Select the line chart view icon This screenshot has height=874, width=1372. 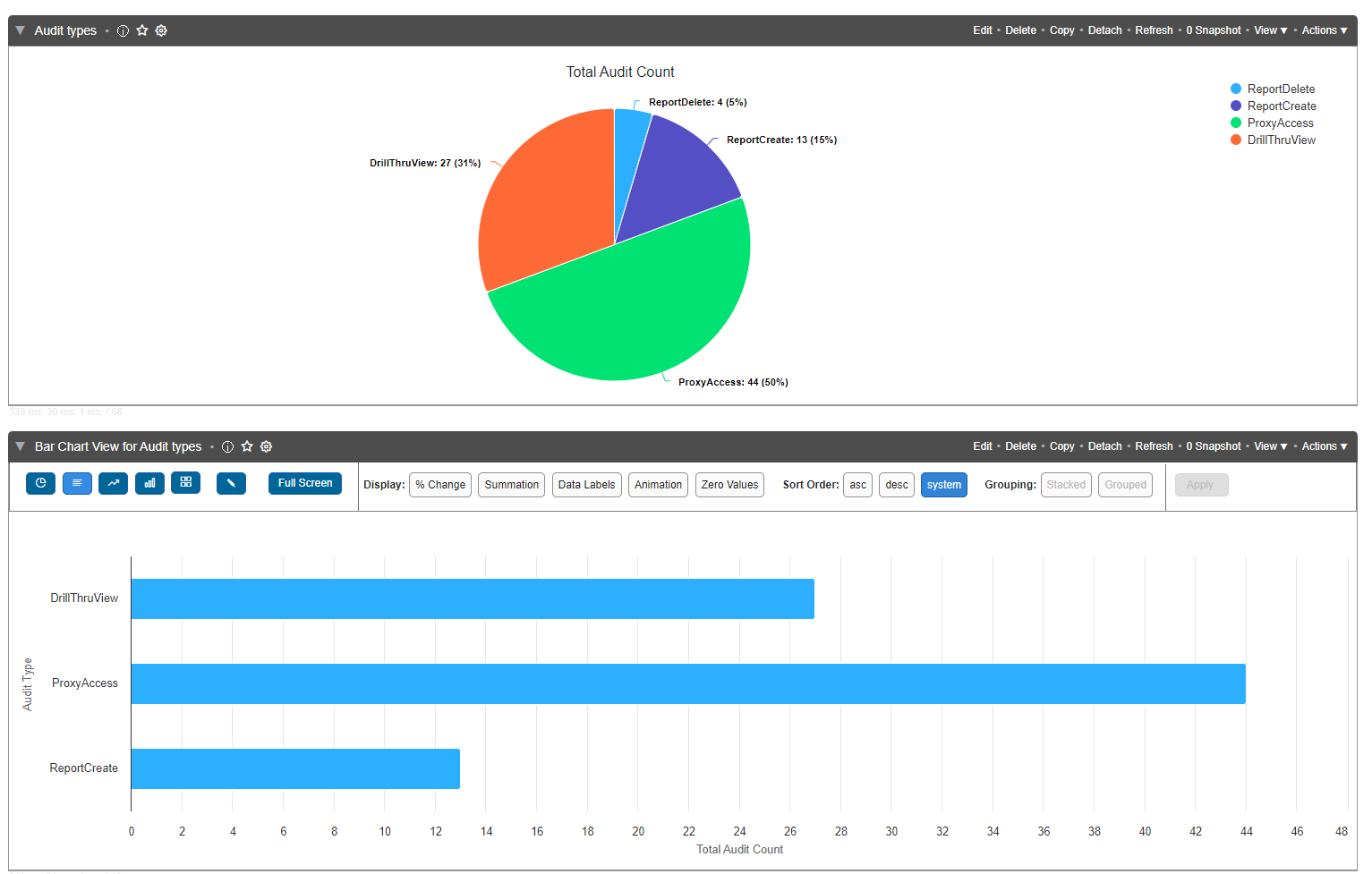point(113,483)
